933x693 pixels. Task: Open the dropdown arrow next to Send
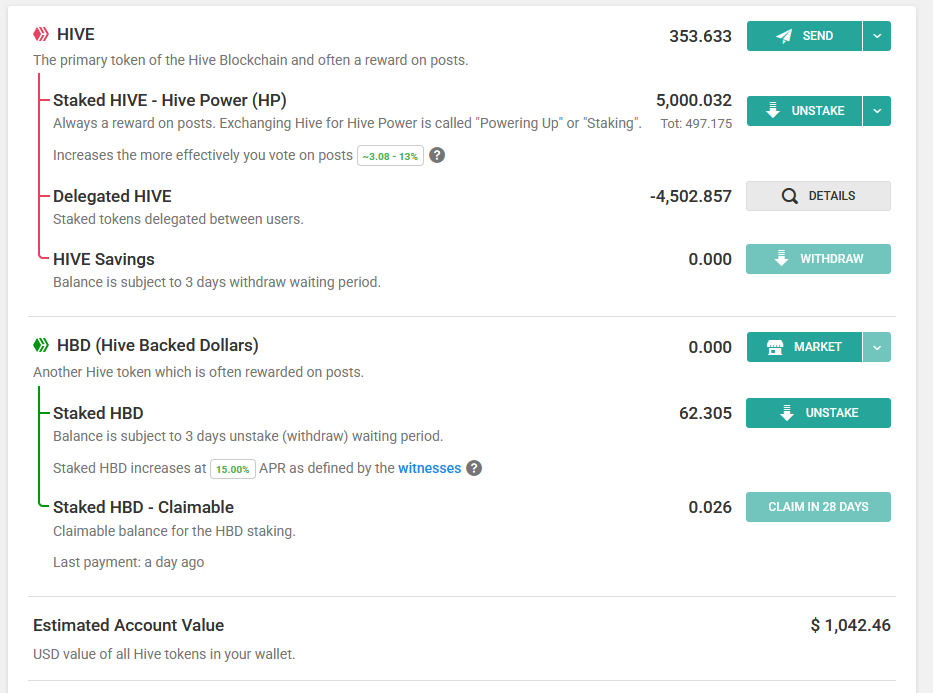coord(877,36)
